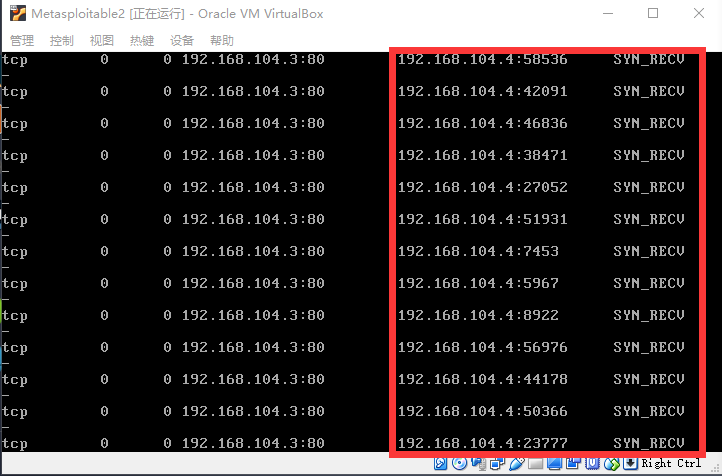The image size is (722, 476).
Task: Click foreign address 192.168.104.4:8922
Action: tap(478, 315)
